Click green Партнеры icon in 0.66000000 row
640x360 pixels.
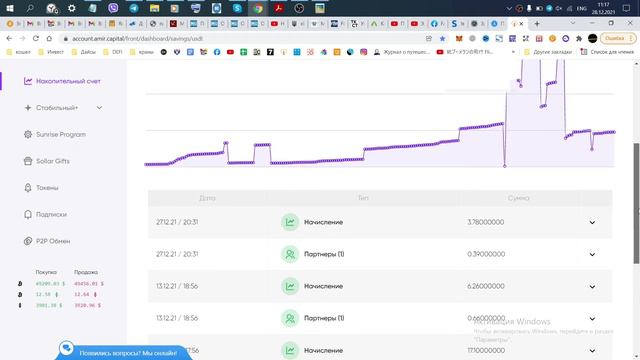(290, 318)
